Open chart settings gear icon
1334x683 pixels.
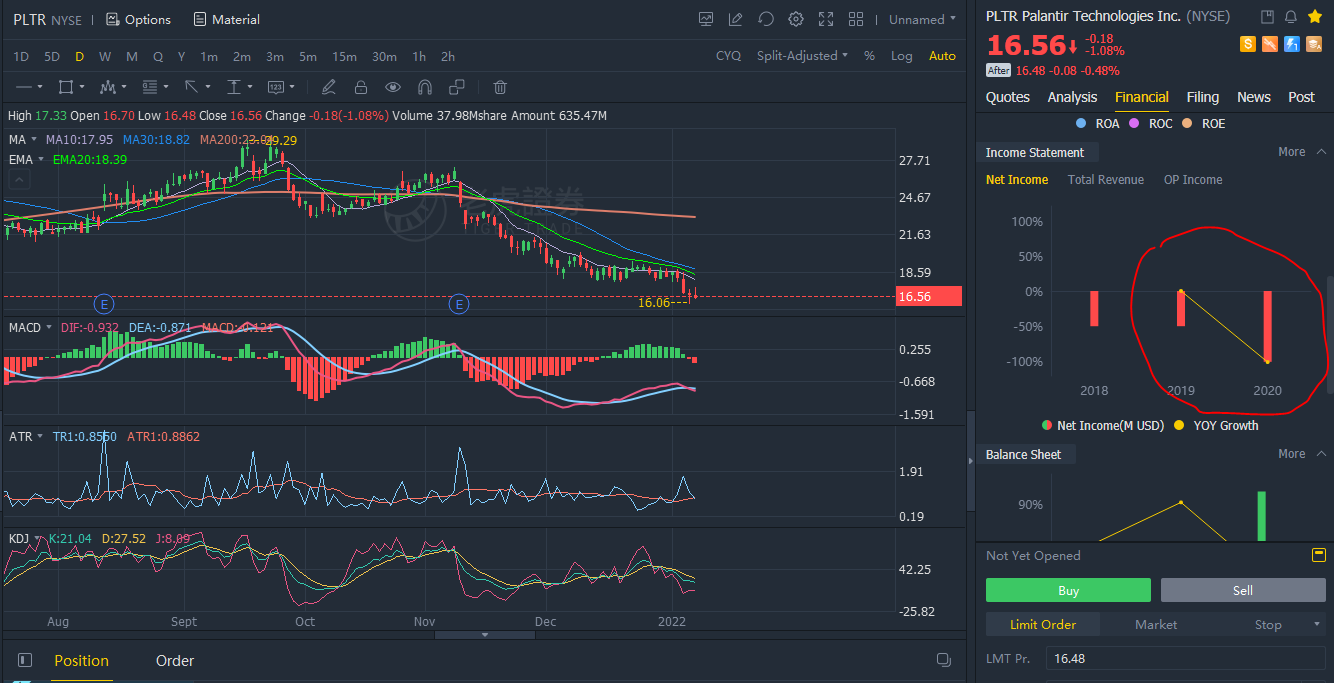click(x=796, y=19)
